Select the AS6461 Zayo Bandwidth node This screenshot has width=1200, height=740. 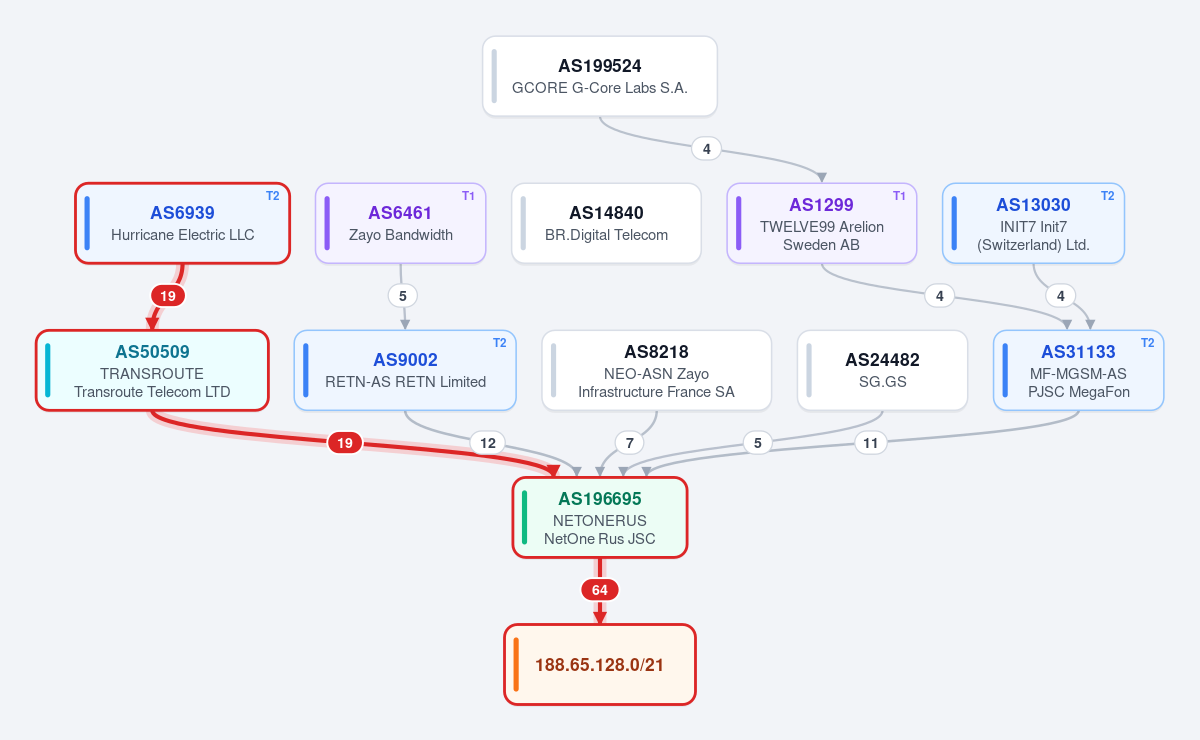click(x=401, y=223)
